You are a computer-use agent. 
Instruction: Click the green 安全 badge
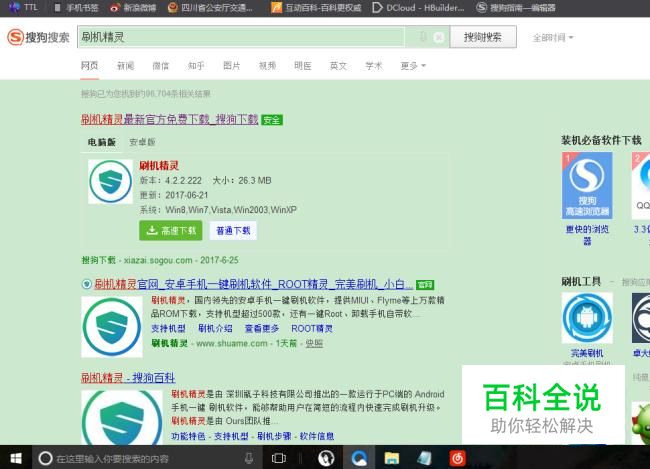coord(272,120)
